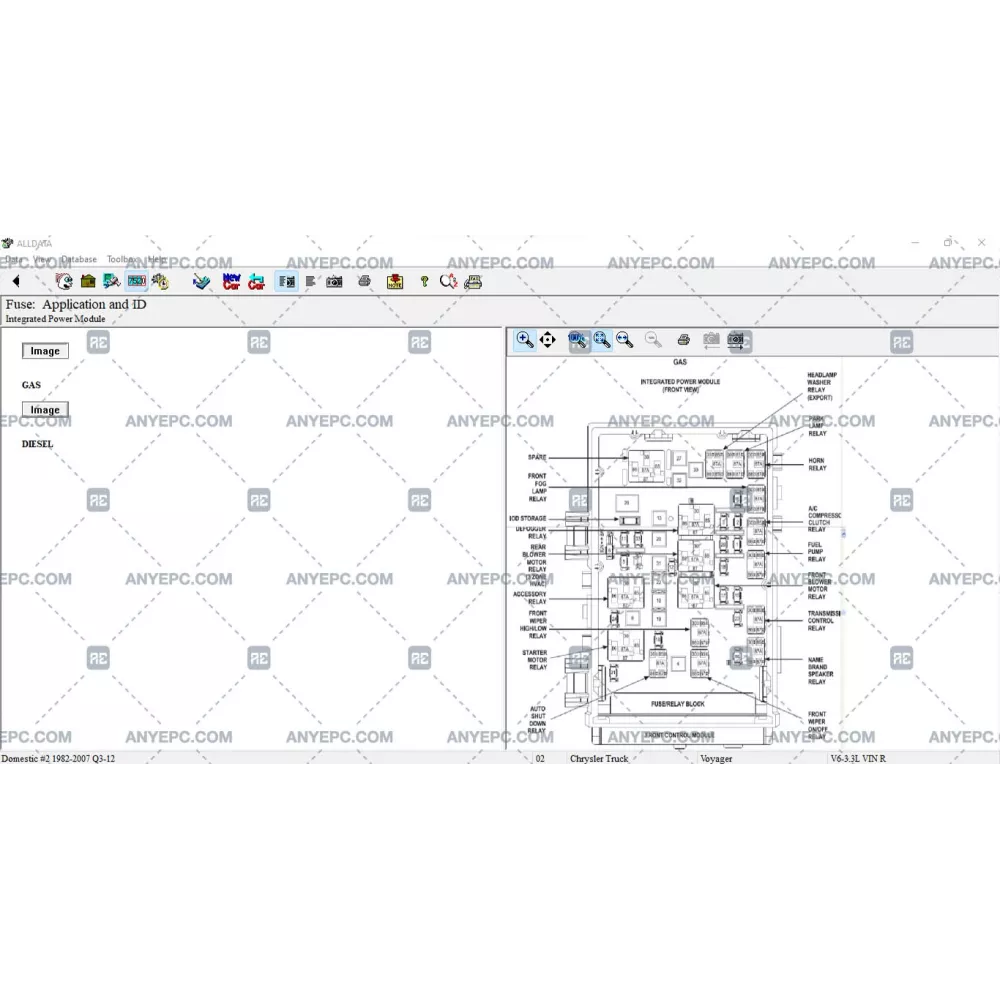Click the key icon in toolbar
The image size is (1000, 1000).
(x=424, y=282)
